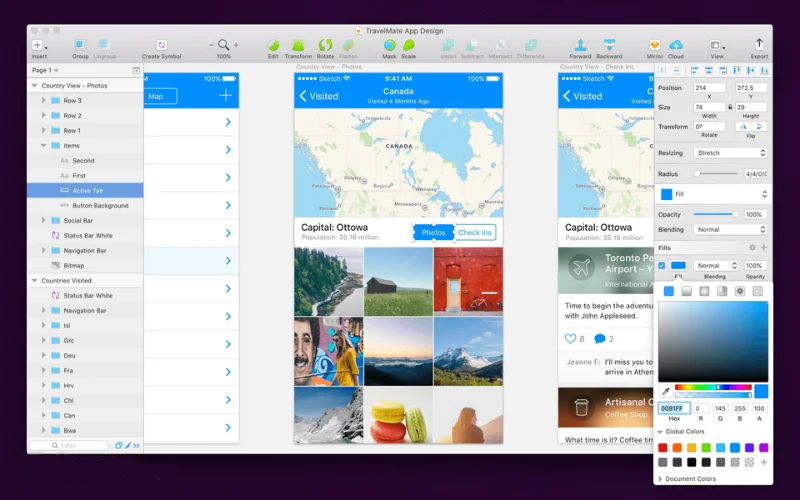
Task: Collapse the Items layer group
Action: (43, 146)
